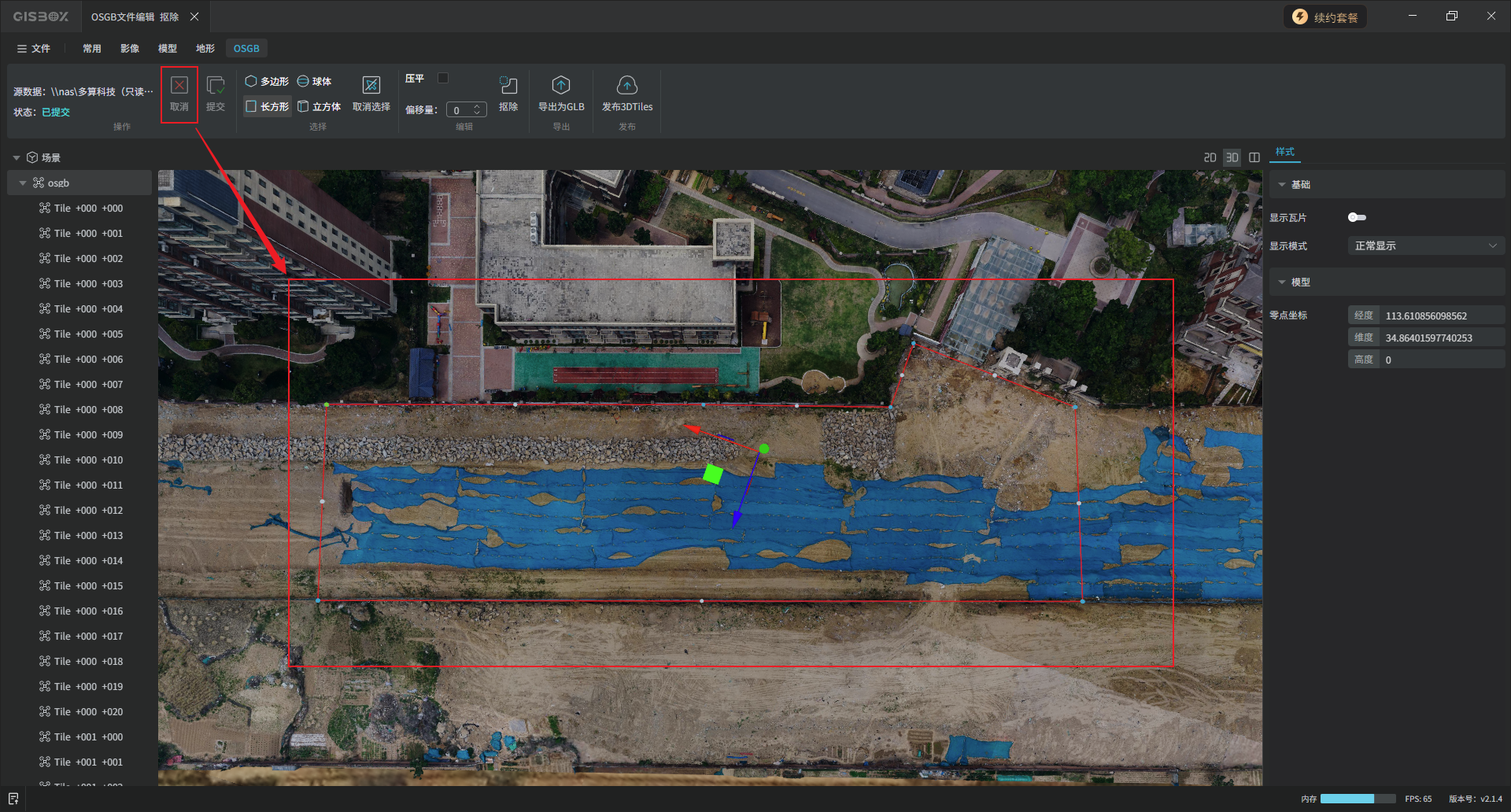Select Tile +000 +005 in scene tree

tap(88, 334)
